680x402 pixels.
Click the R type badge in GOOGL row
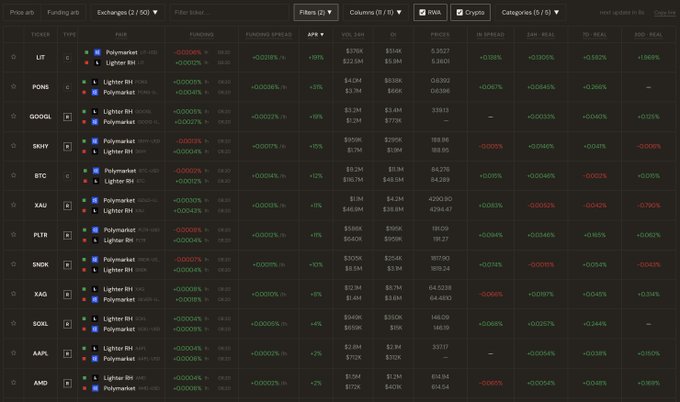click(67, 117)
